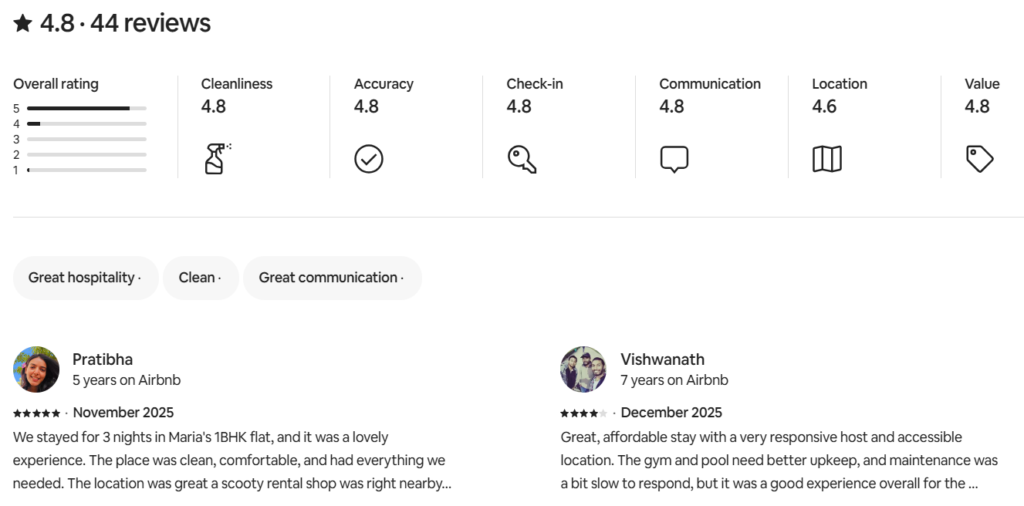1024x506 pixels.
Task: Enable the Great communication filter chip
Action: 332,278
